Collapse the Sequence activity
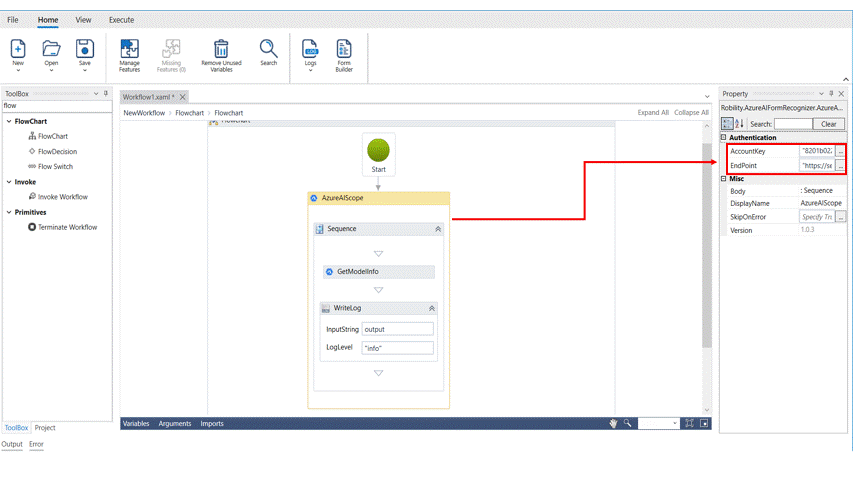This screenshot has height=480, width=853. [438, 229]
